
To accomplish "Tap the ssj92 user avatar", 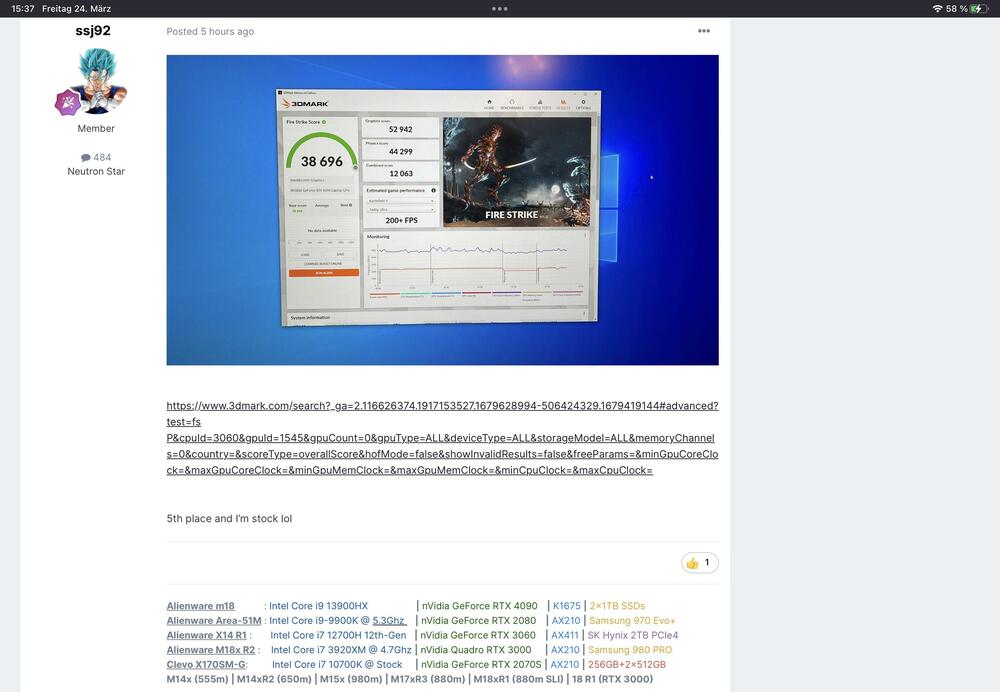I will click(97, 80).
